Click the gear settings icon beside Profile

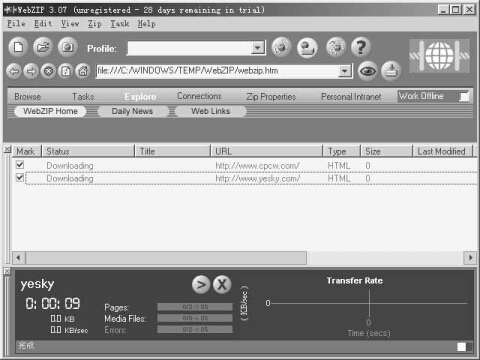[281, 47]
